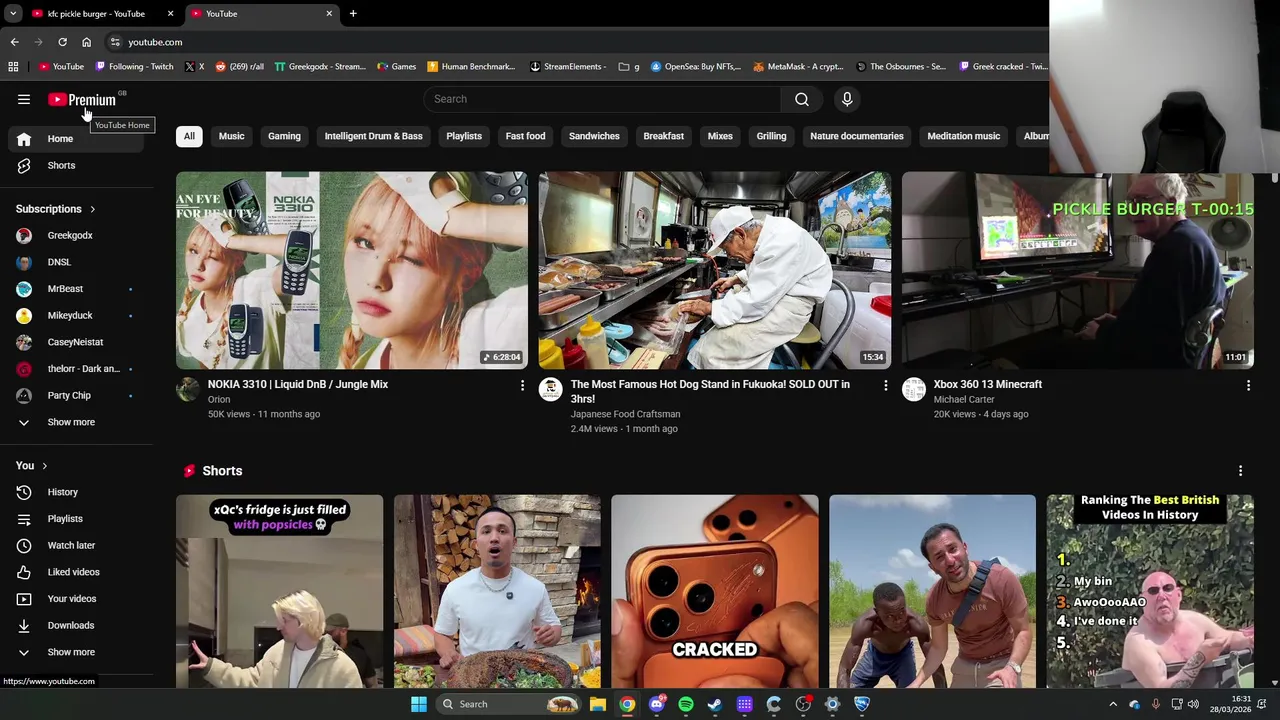
Task: Start voice search with microphone icon
Action: [847, 99]
